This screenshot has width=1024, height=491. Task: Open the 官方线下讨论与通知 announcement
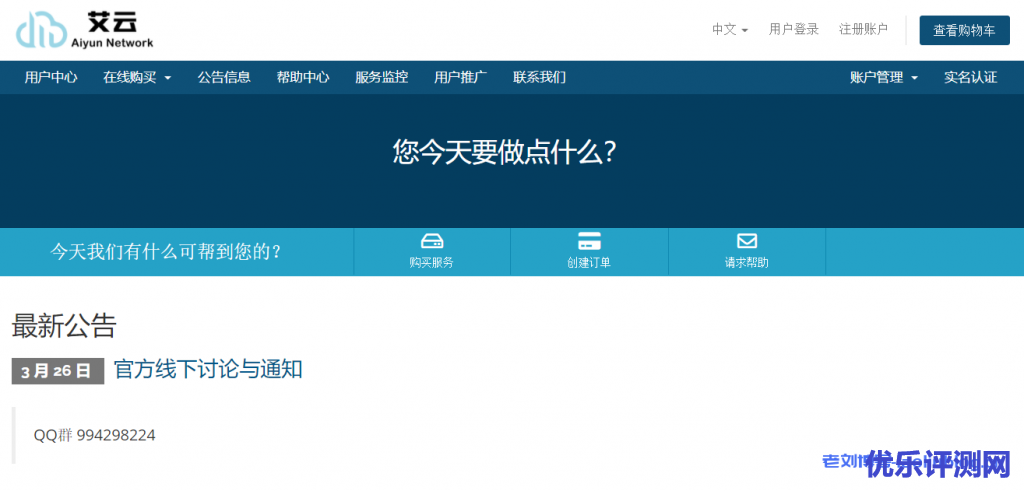click(x=208, y=369)
